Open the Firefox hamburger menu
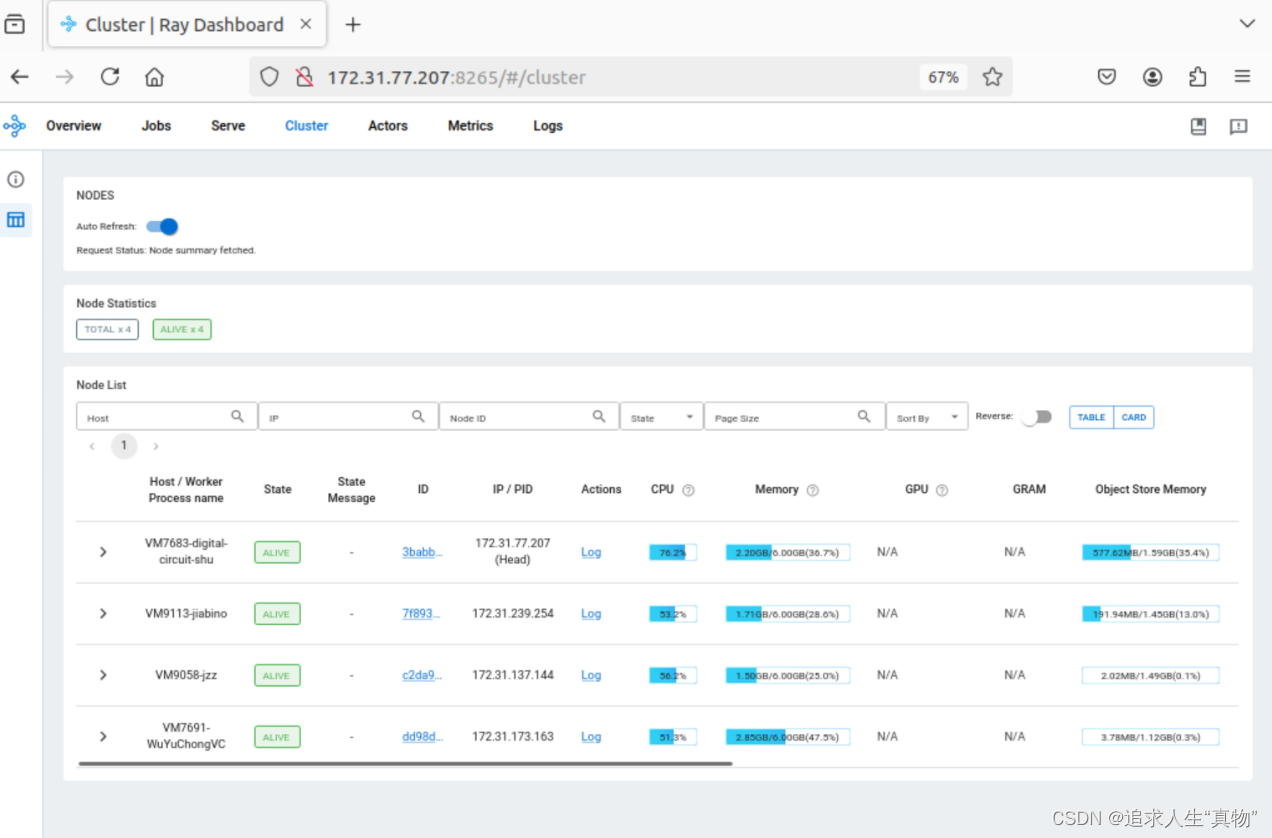This screenshot has height=838, width=1272. pyautogui.click(x=1242, y=77)
